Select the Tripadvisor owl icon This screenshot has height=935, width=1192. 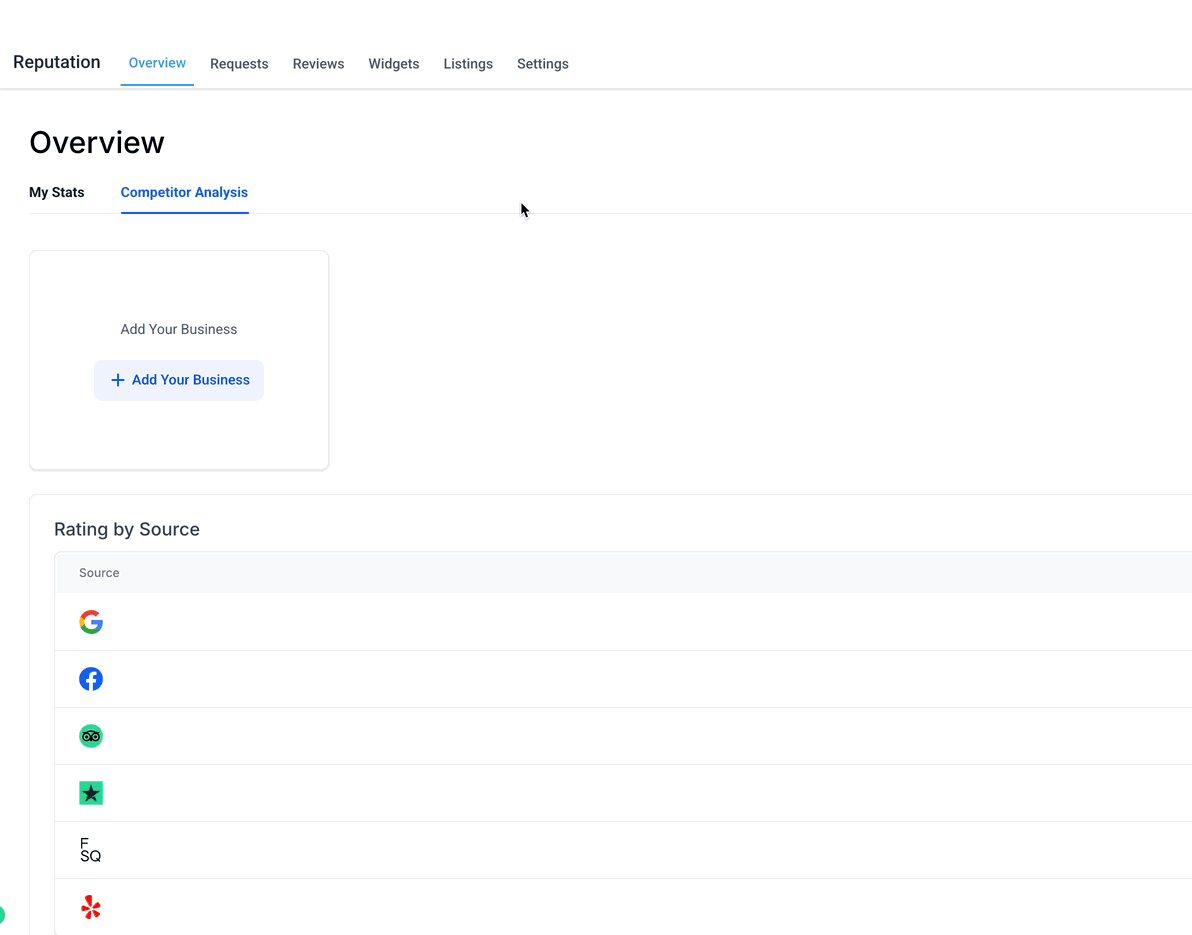pos(91,736)
